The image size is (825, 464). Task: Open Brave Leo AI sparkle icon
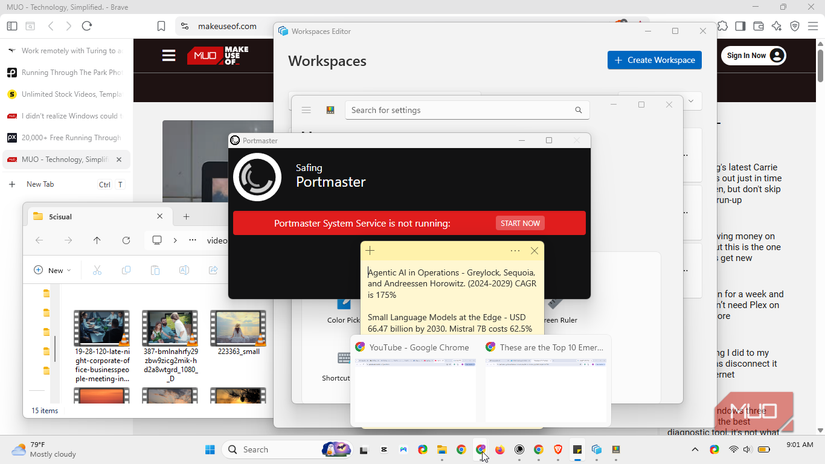coord(777,26)
